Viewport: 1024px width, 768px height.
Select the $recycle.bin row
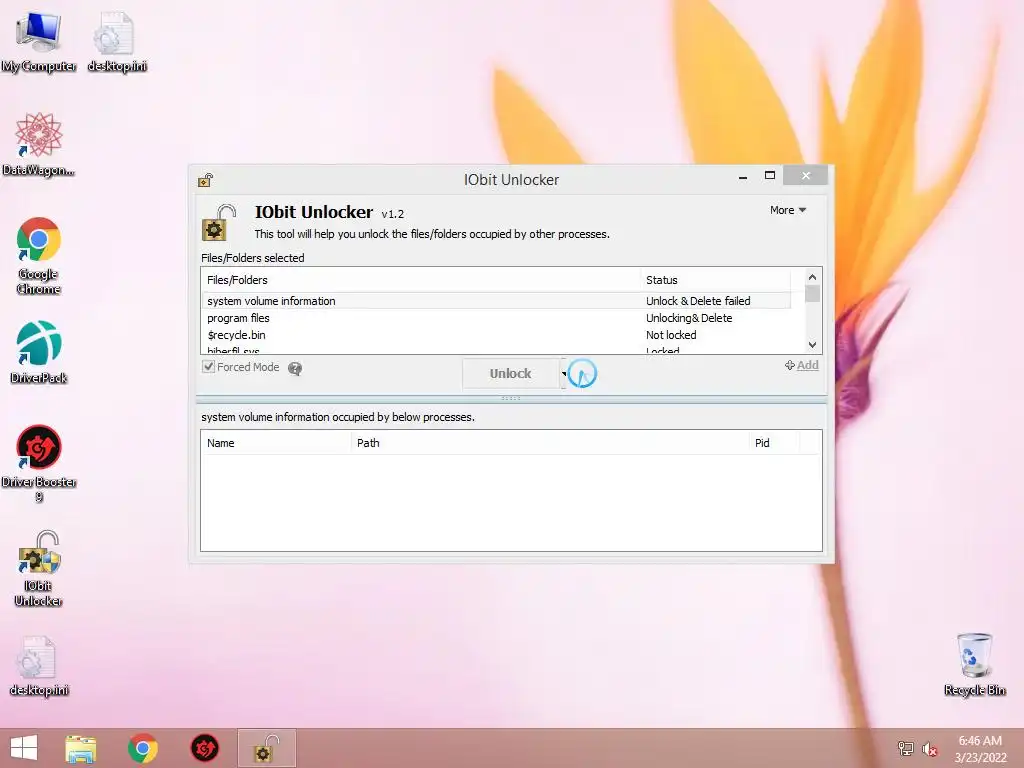[496, 335]
